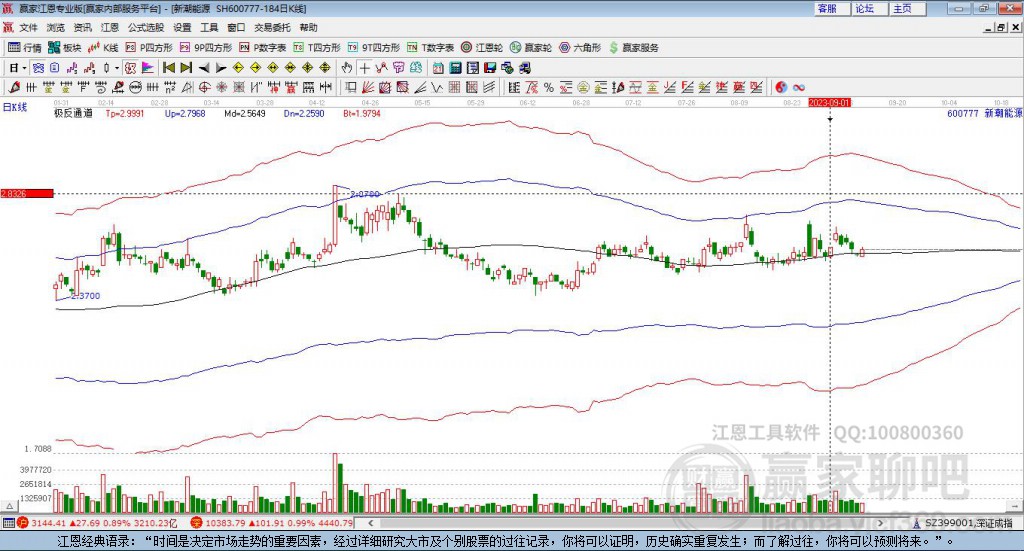
Task: Click the 沪 index 3144.41 status entry
Action: click(97, 523)
